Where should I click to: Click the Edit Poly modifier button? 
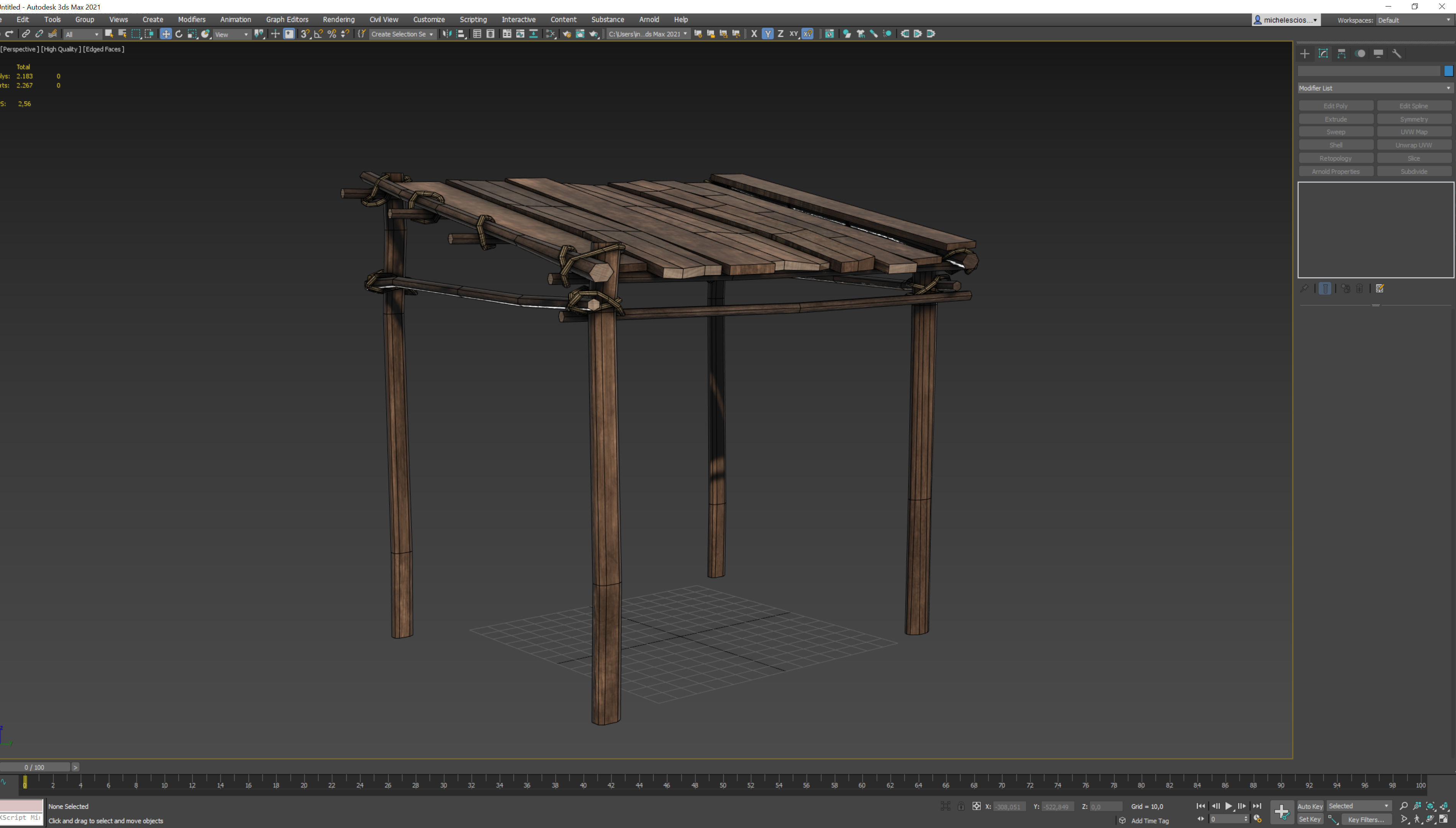pyautogui.click(x=1336, y=106)
